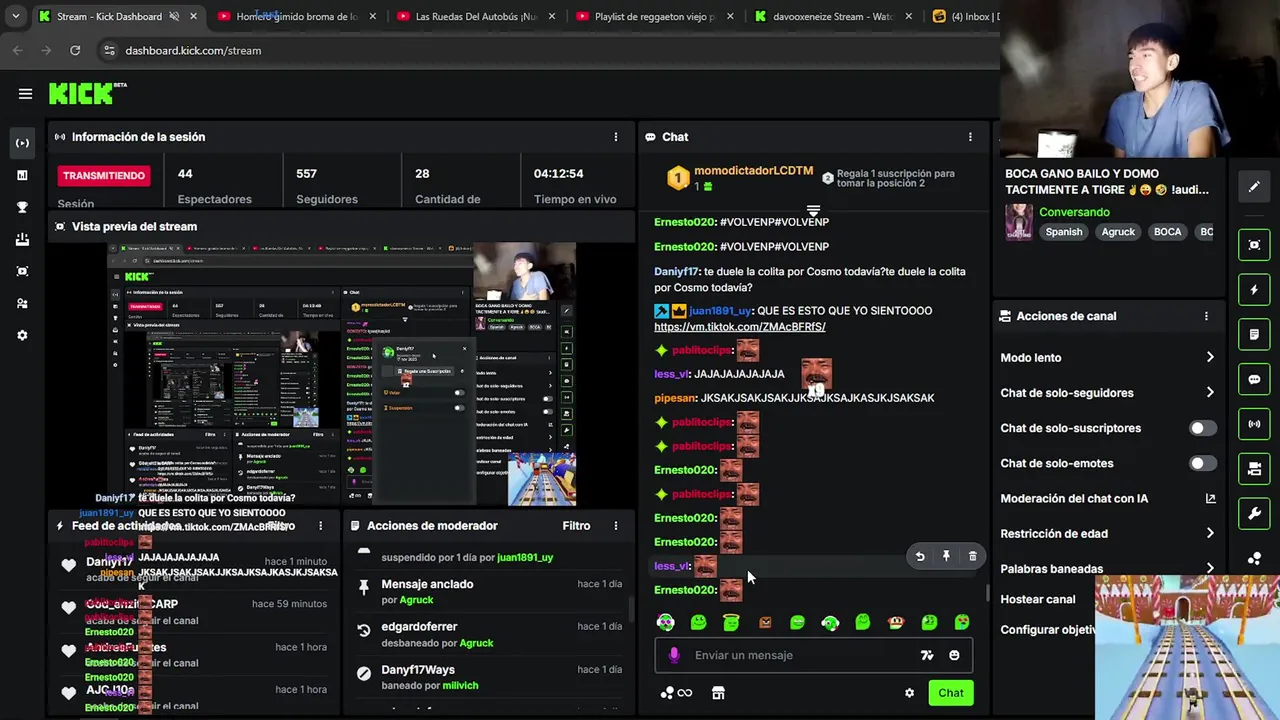Click the Agruck stream tag
This screenshot has width=1280, height=720.
click(1118, 232)
